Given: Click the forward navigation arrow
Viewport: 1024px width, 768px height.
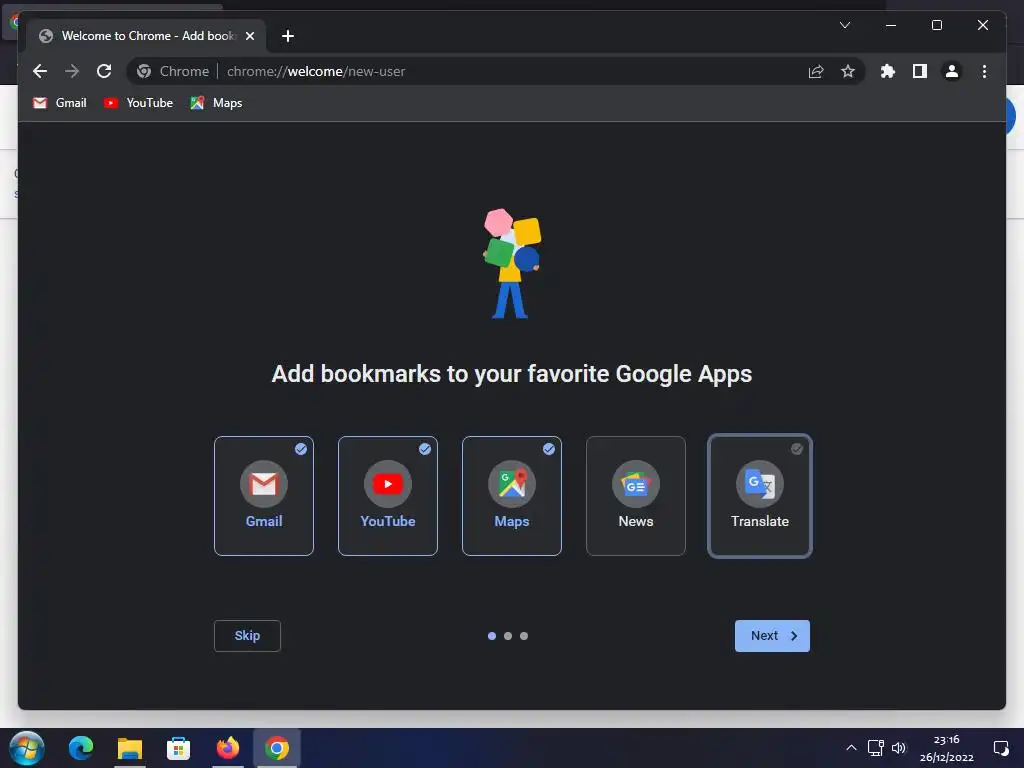Looking at the screenshot, I should [72, 71].
